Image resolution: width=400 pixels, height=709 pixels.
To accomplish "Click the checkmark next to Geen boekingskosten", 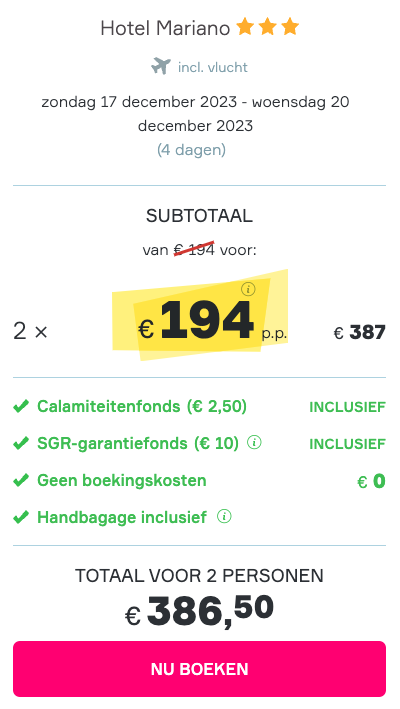I will (x=21, y=481).
